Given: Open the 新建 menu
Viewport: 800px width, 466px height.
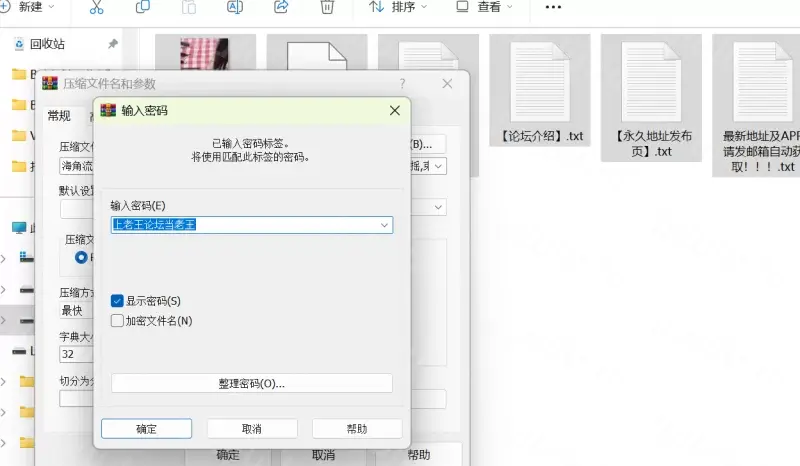Looking at the screenshot, I should click(27, 7).
